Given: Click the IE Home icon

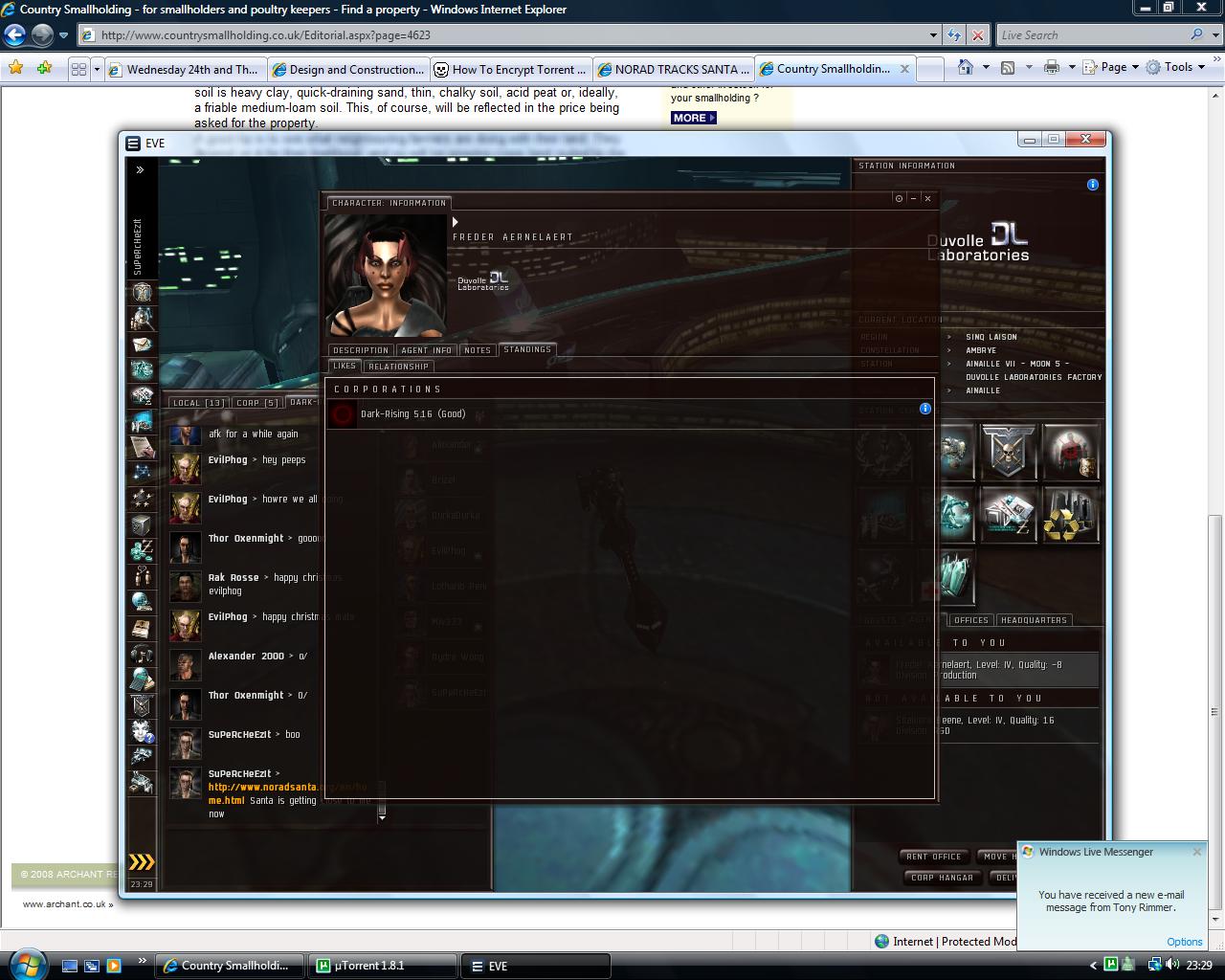Looking at the screenshot, I should [966, 67].
